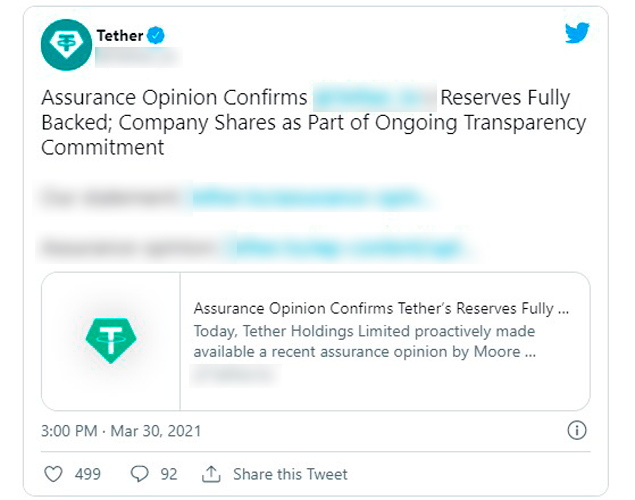Click the reply speech bubble icon
The width and height of the screenshot is (635, 500).
[141, 473]
